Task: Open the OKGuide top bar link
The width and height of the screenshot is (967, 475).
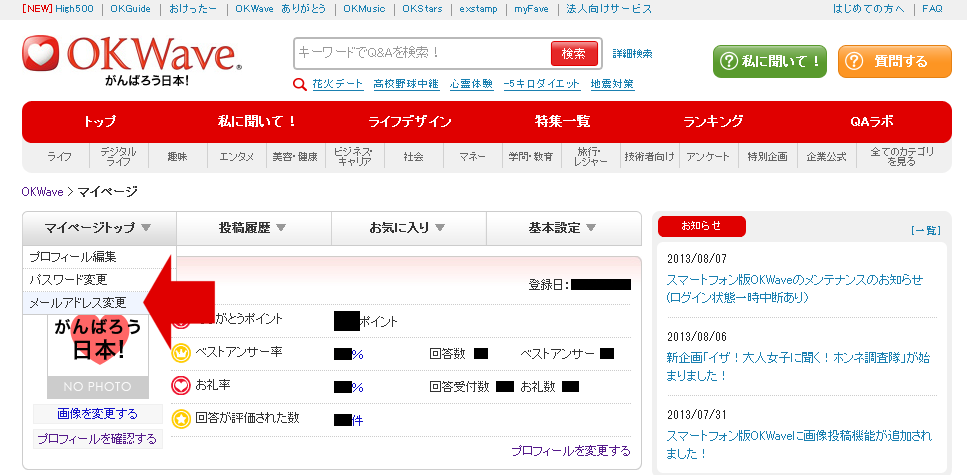Action: pyautogui.click(x=130, y=9)
